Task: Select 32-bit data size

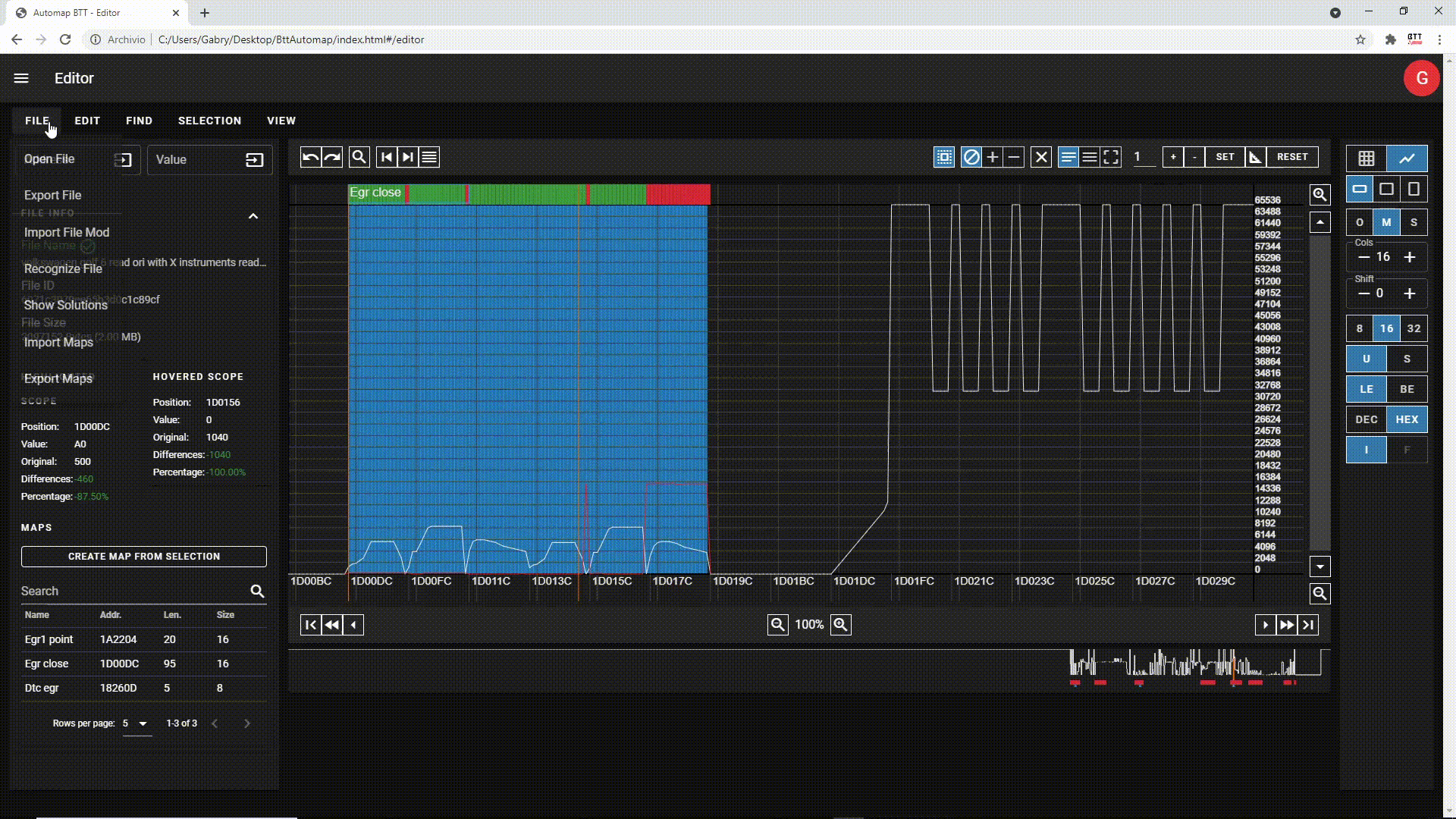Action: click(1414, 328)
